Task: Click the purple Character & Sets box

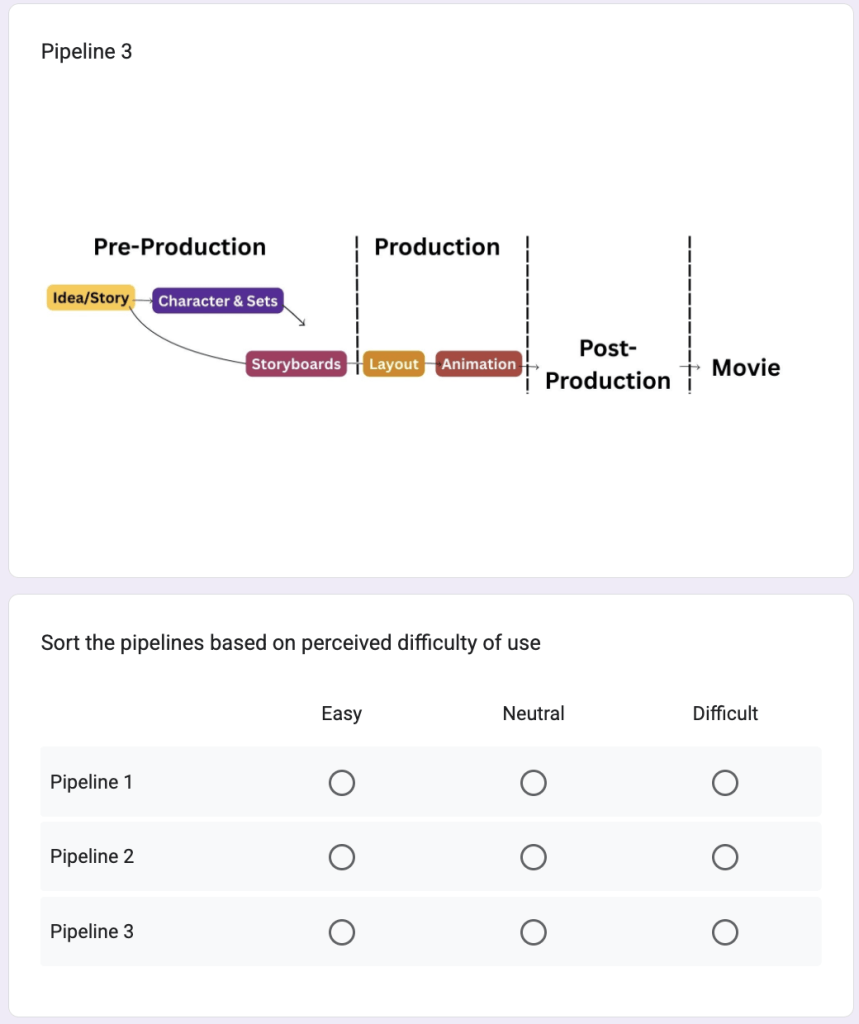Action: point(218,301)
